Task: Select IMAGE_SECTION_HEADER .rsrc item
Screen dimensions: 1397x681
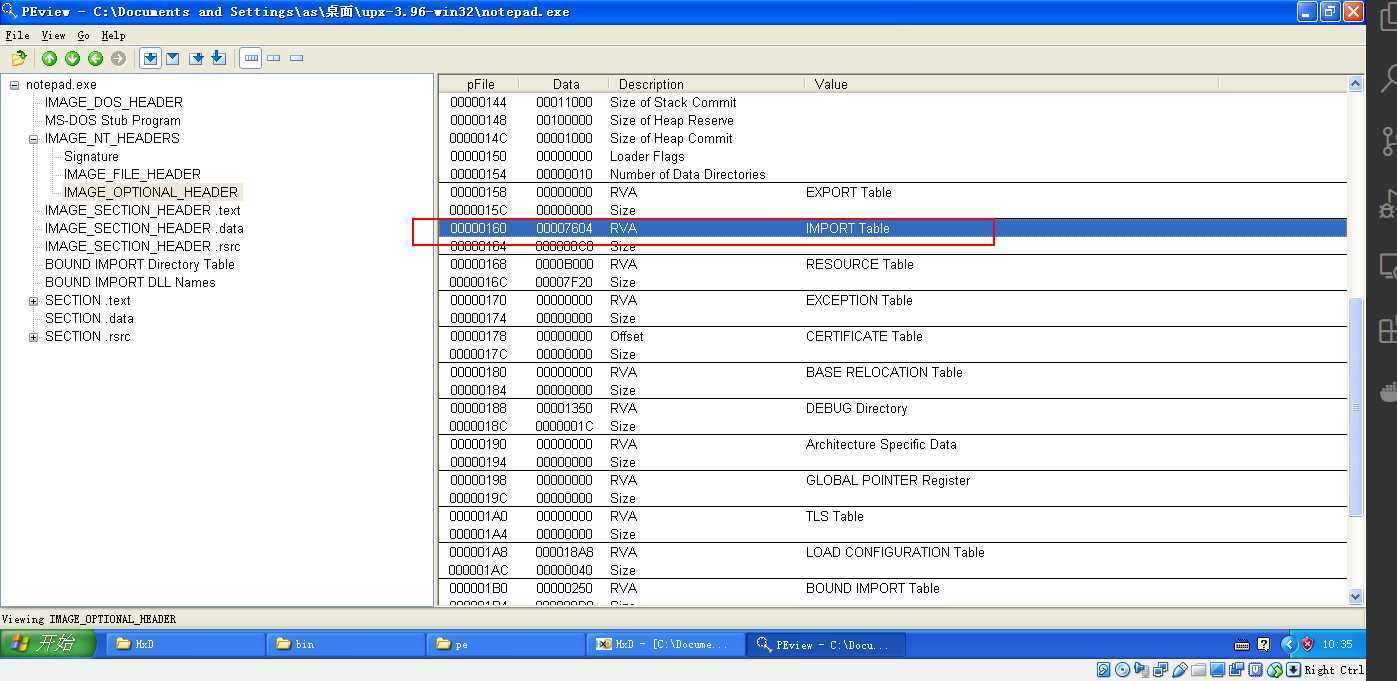Action: (x=143, y=246)
